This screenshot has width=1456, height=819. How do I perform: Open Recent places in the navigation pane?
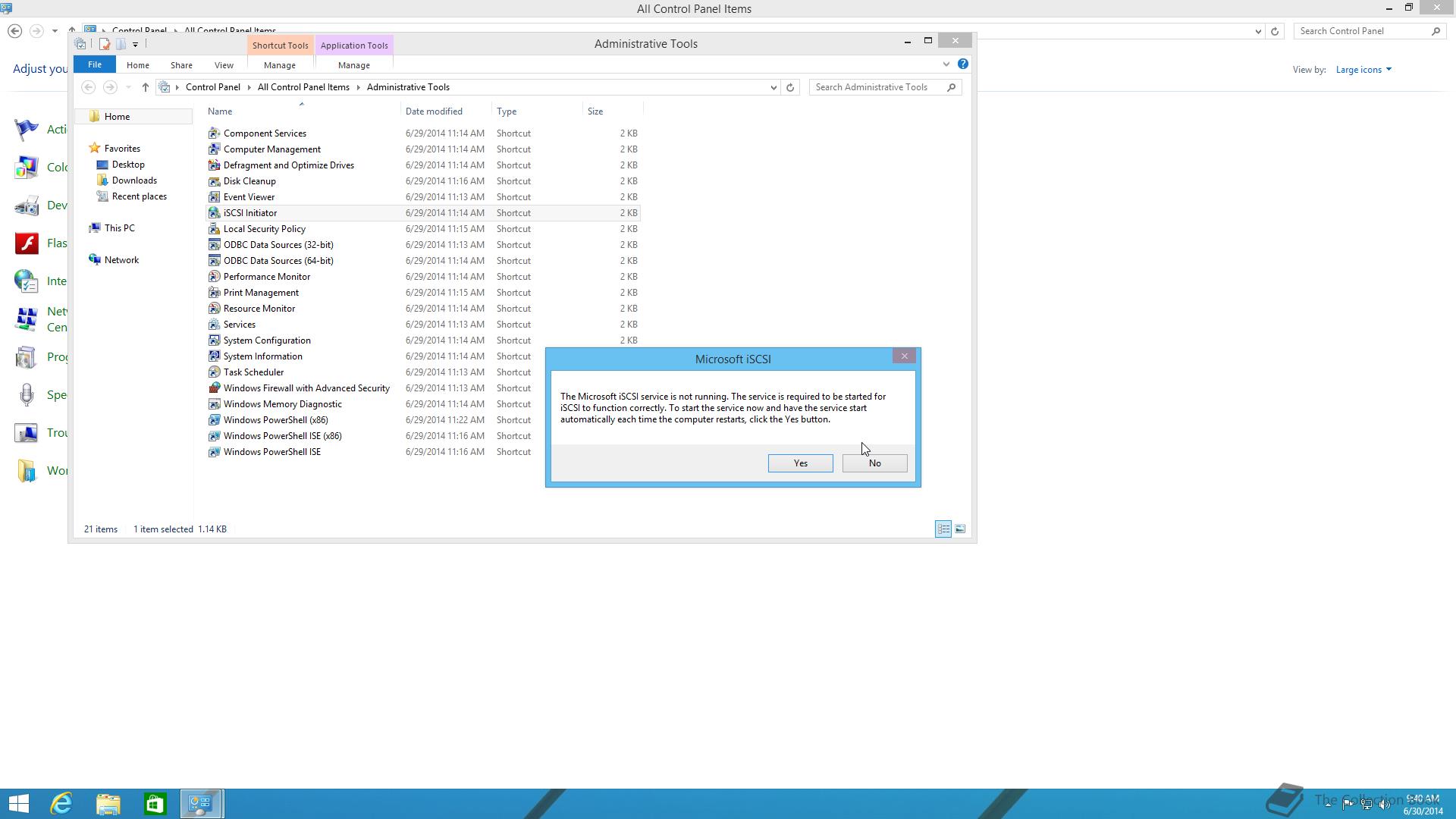[139, 196]
